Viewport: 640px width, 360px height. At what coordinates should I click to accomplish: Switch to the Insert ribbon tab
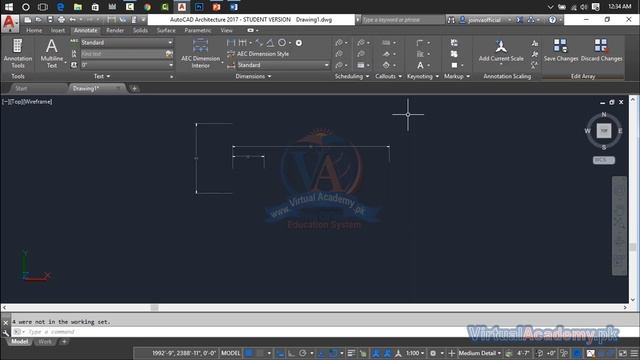click(x=58, y=30)
